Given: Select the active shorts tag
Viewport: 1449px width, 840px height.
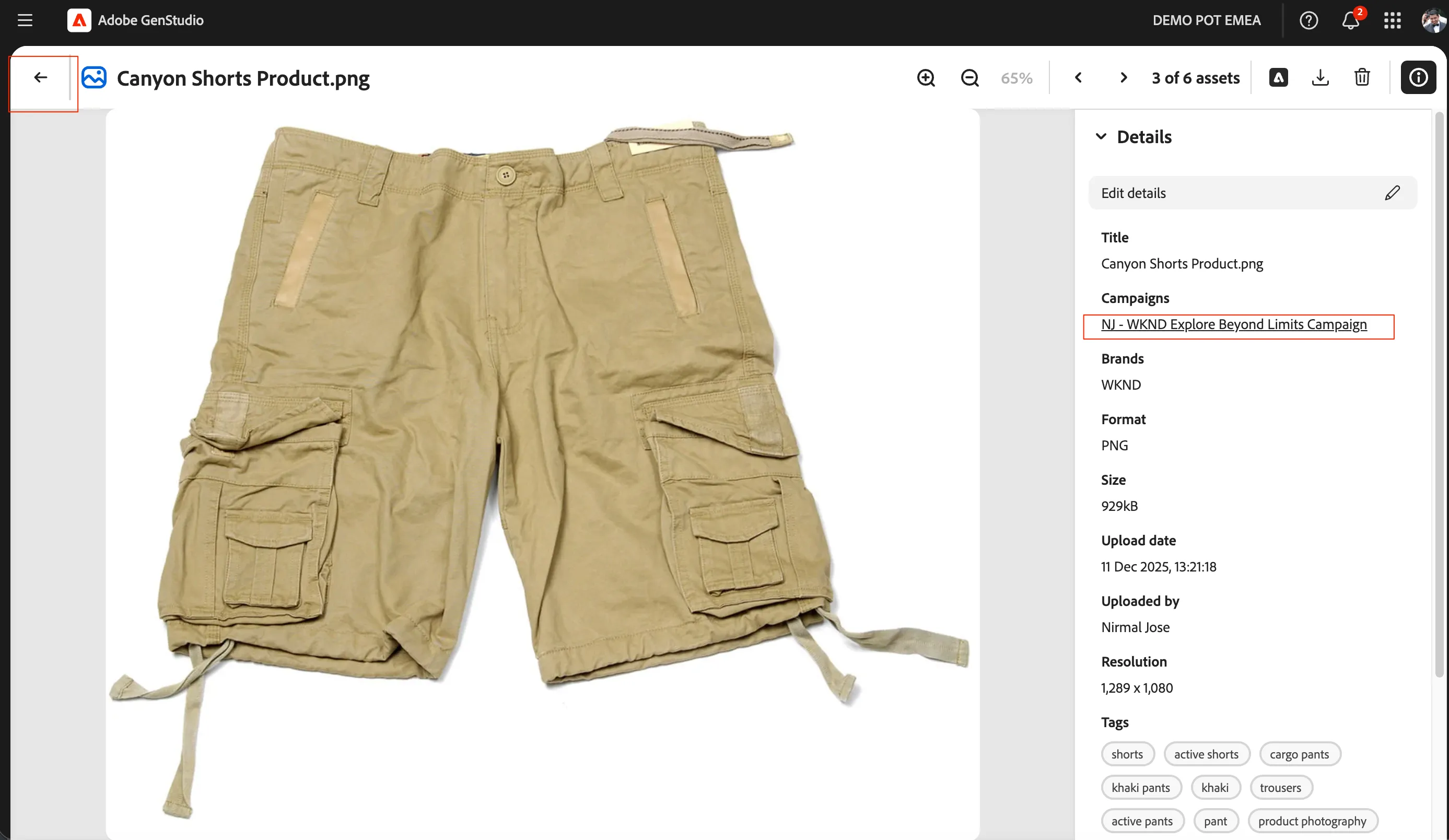Looking at the screenshot, I should coord(1206,754).
